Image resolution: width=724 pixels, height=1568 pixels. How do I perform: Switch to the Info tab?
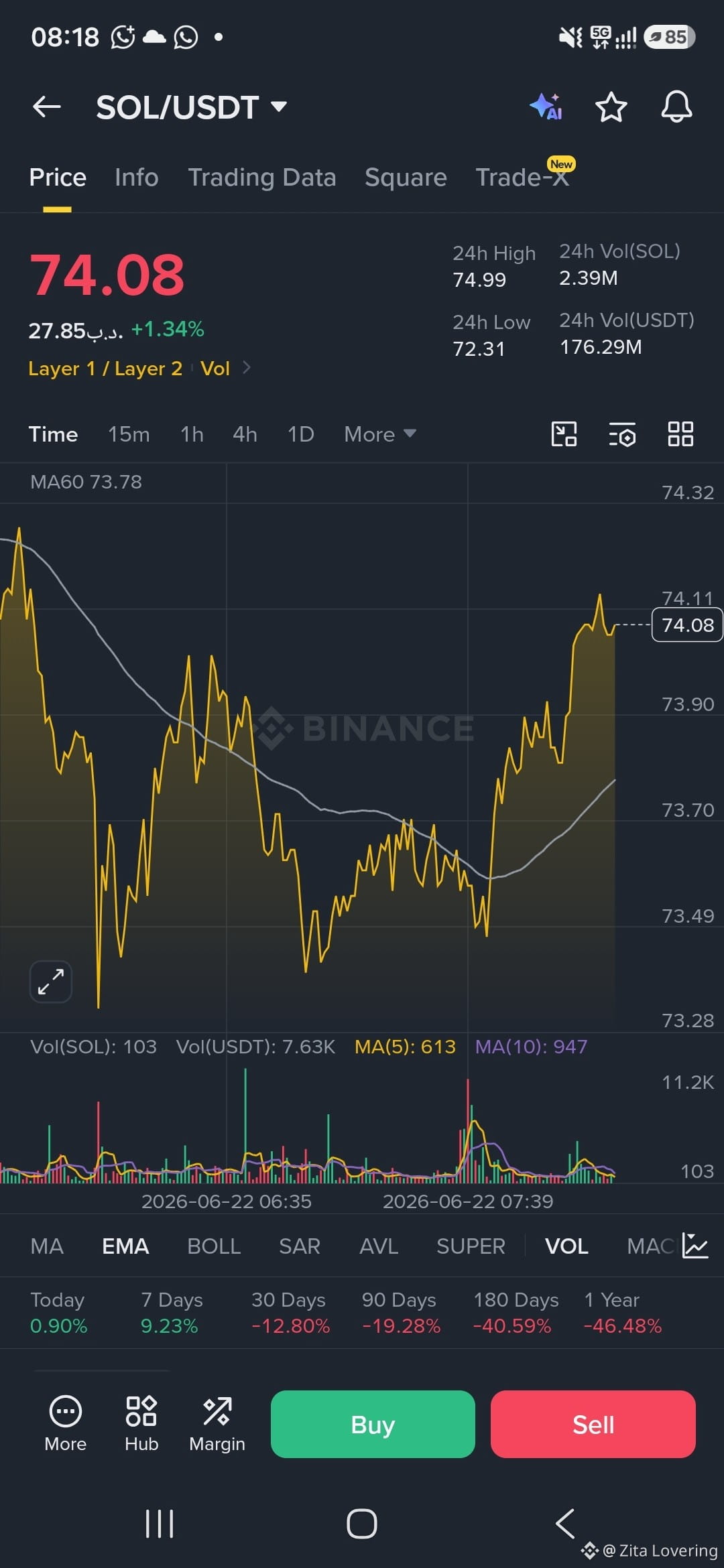point(137,178)
